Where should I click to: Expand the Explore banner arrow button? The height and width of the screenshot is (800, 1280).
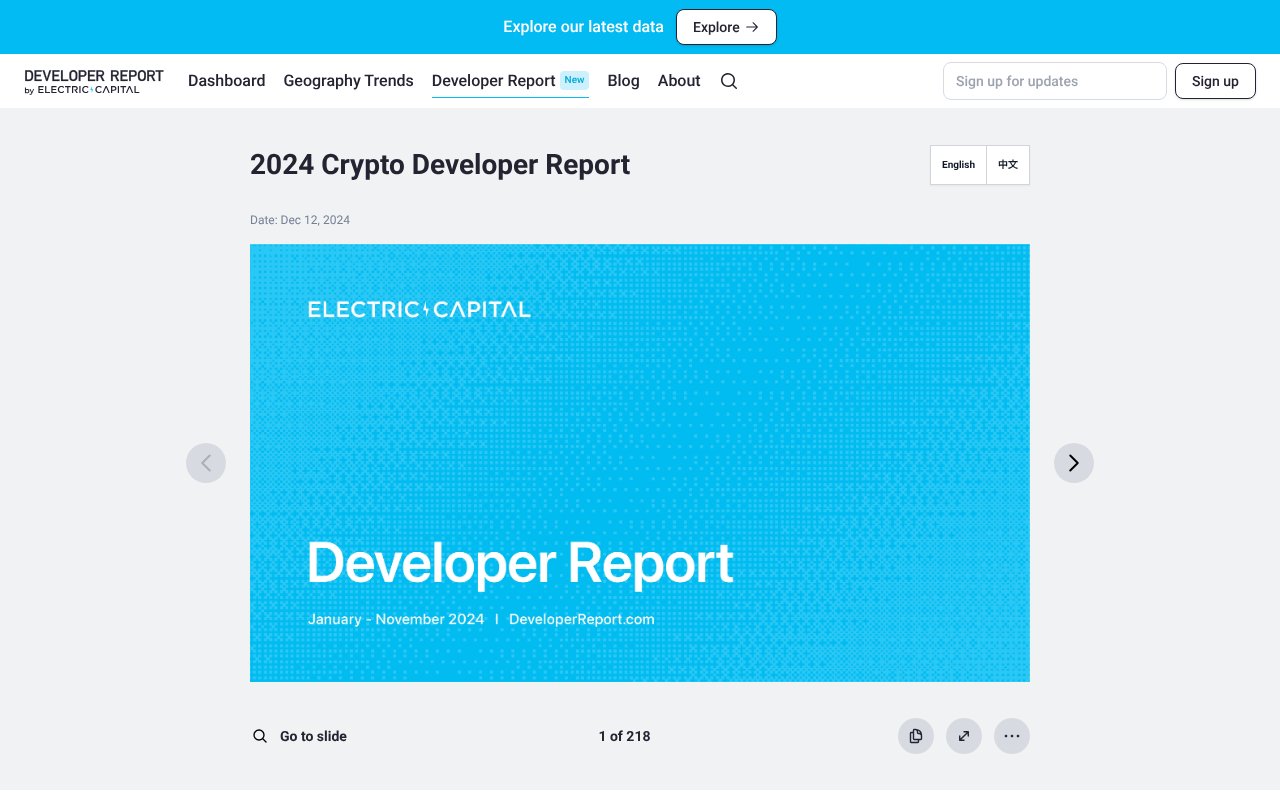[x=726, y=27]
